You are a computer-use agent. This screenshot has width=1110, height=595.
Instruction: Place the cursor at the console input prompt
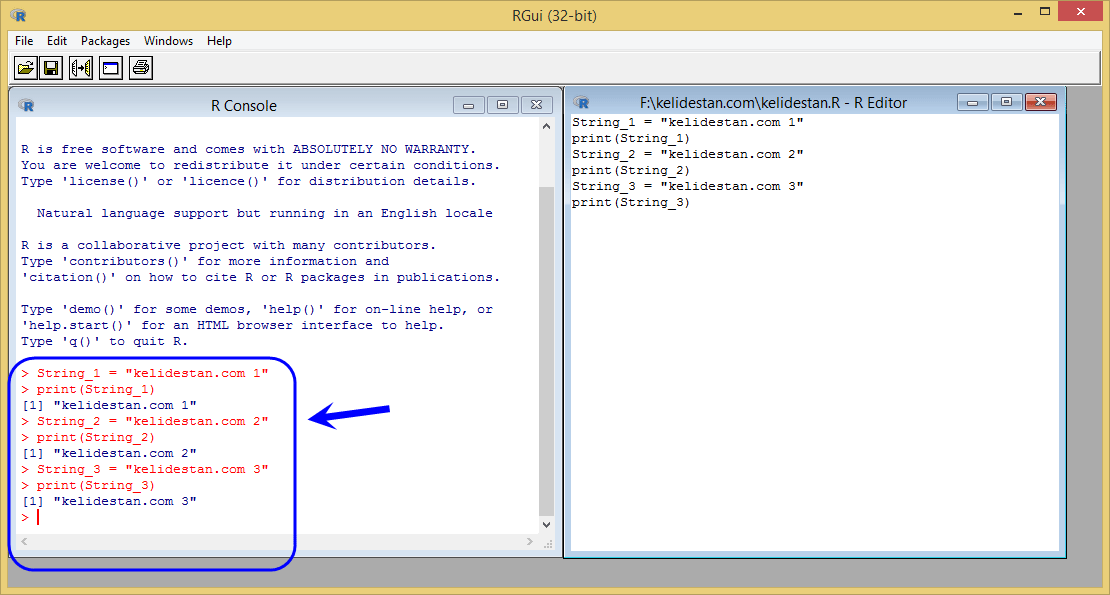[x=38, y=517]
